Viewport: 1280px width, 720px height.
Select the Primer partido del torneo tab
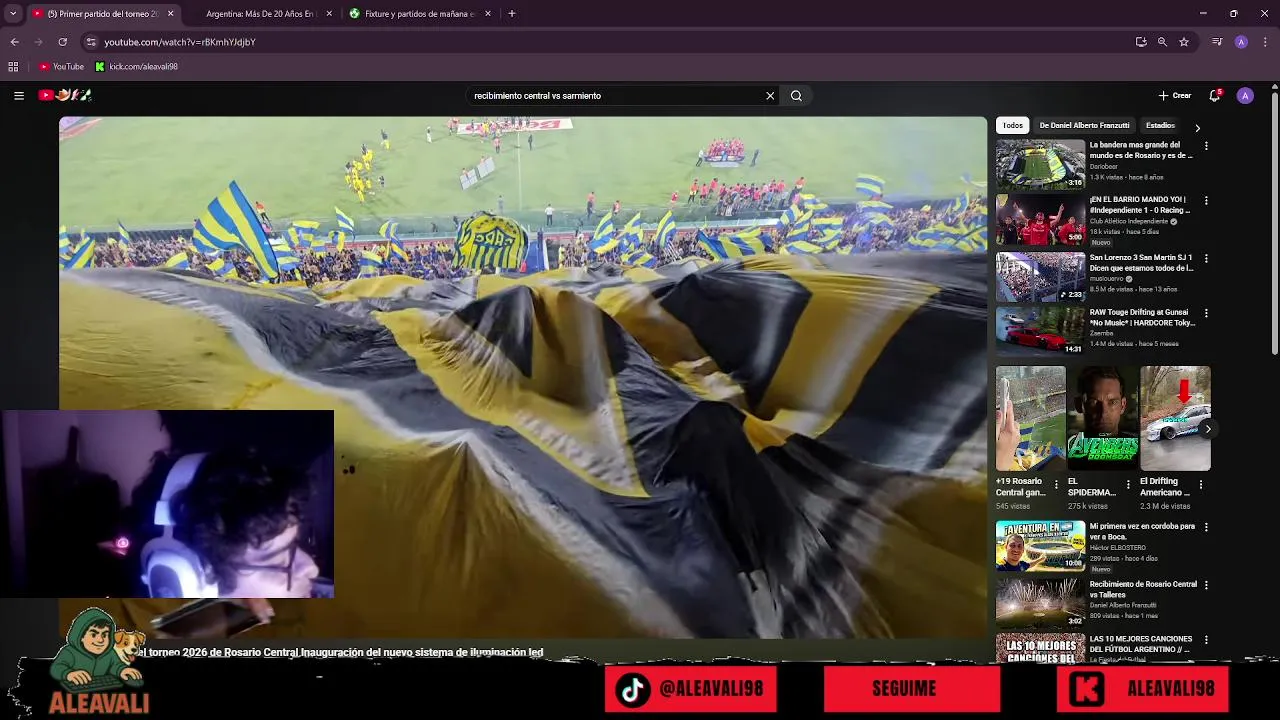[102, 14]
